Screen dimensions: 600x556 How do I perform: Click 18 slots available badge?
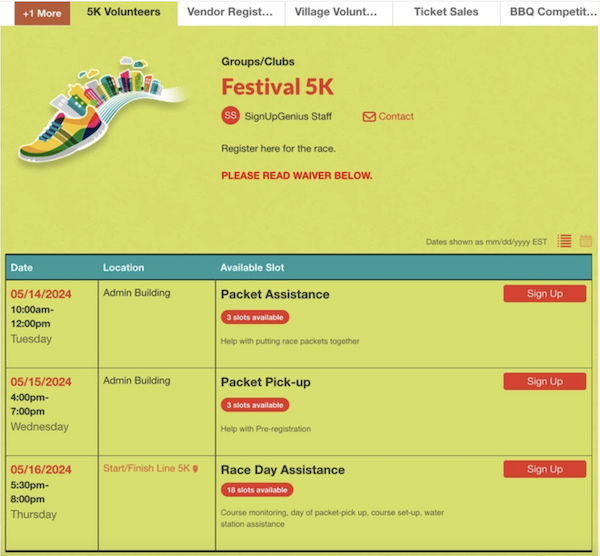257,490
